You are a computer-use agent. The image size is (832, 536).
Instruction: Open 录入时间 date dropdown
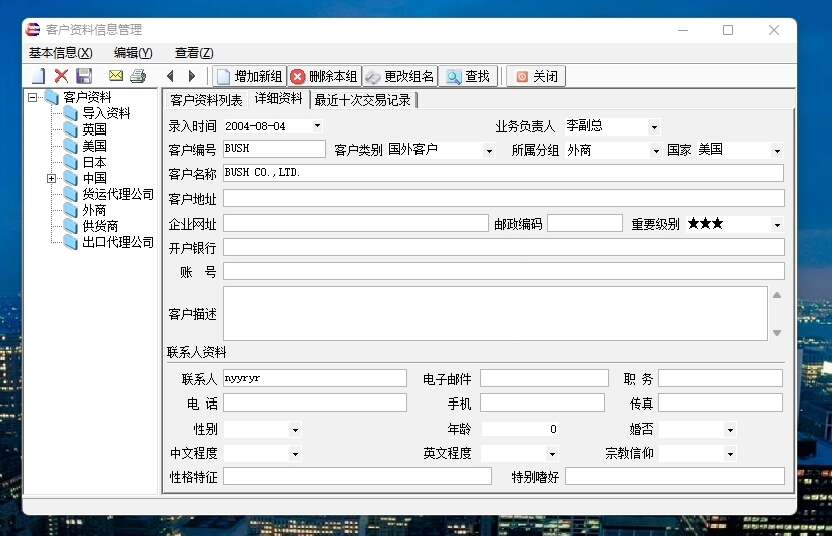tap(317, 126)
